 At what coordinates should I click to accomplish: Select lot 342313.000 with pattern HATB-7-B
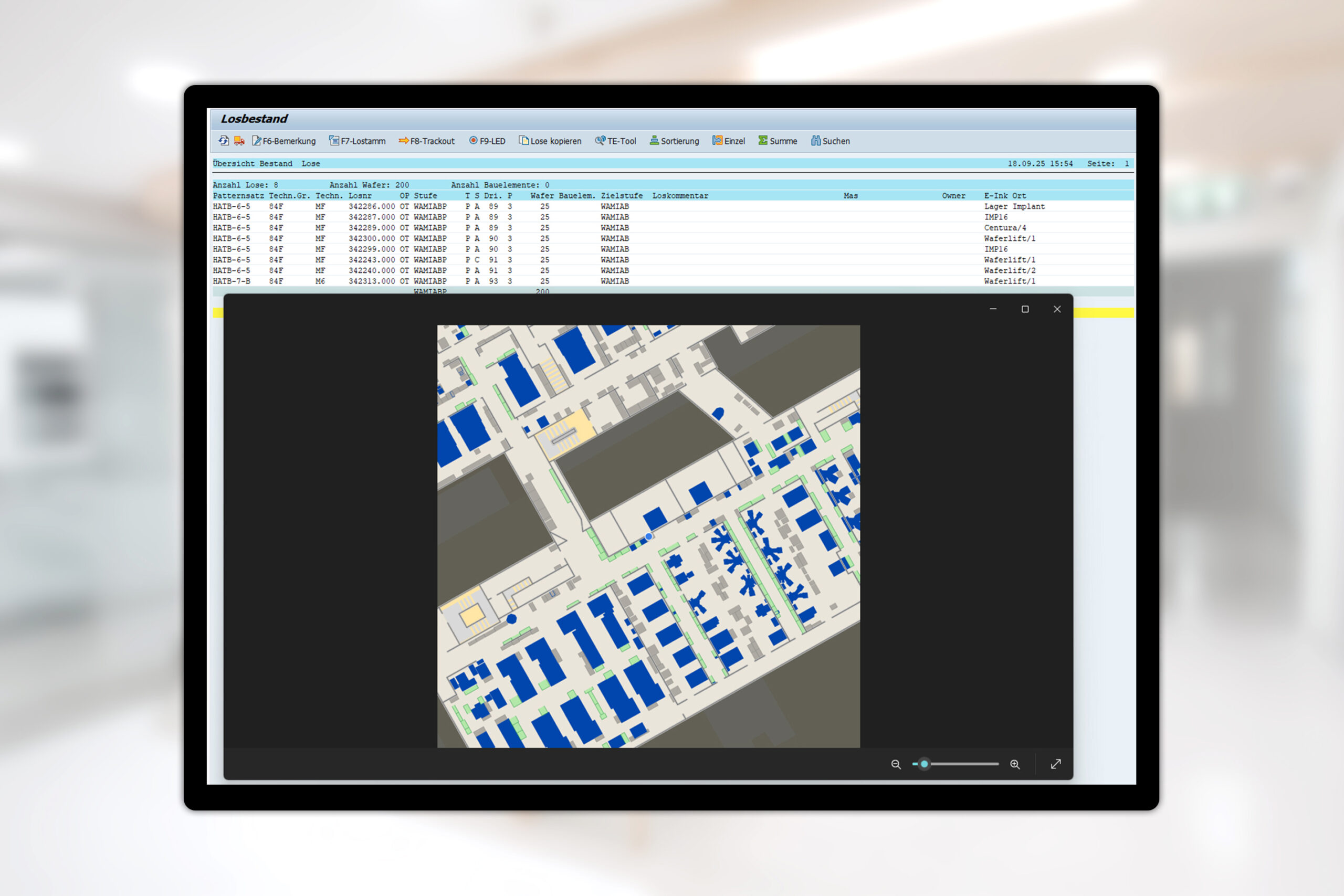tap(371, 281)
